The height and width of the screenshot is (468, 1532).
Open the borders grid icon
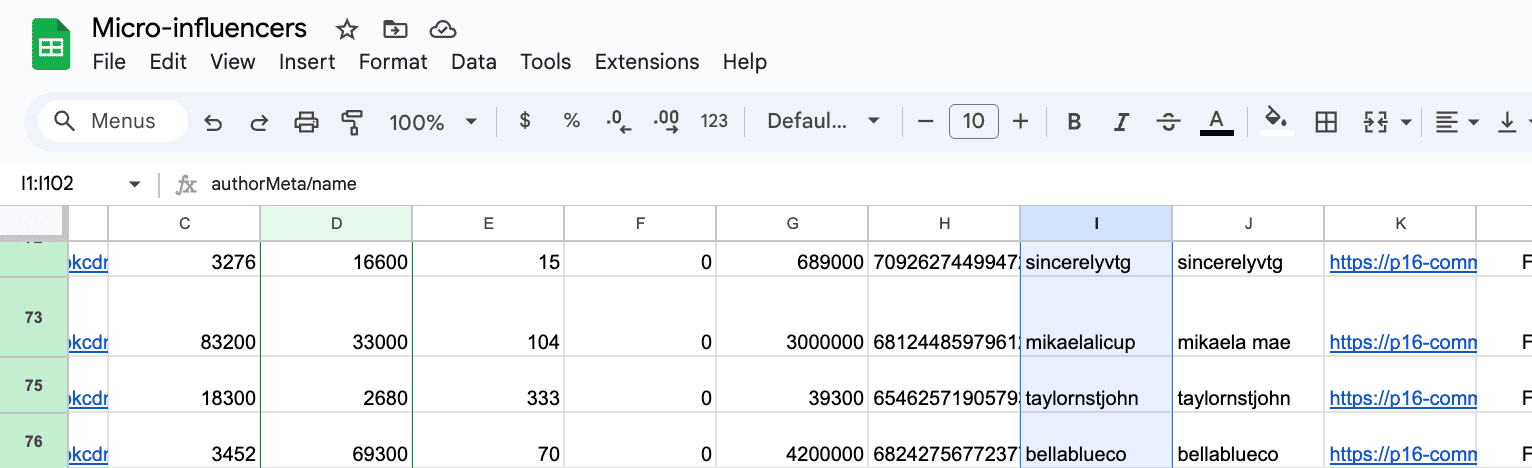tap(1326, 122)
